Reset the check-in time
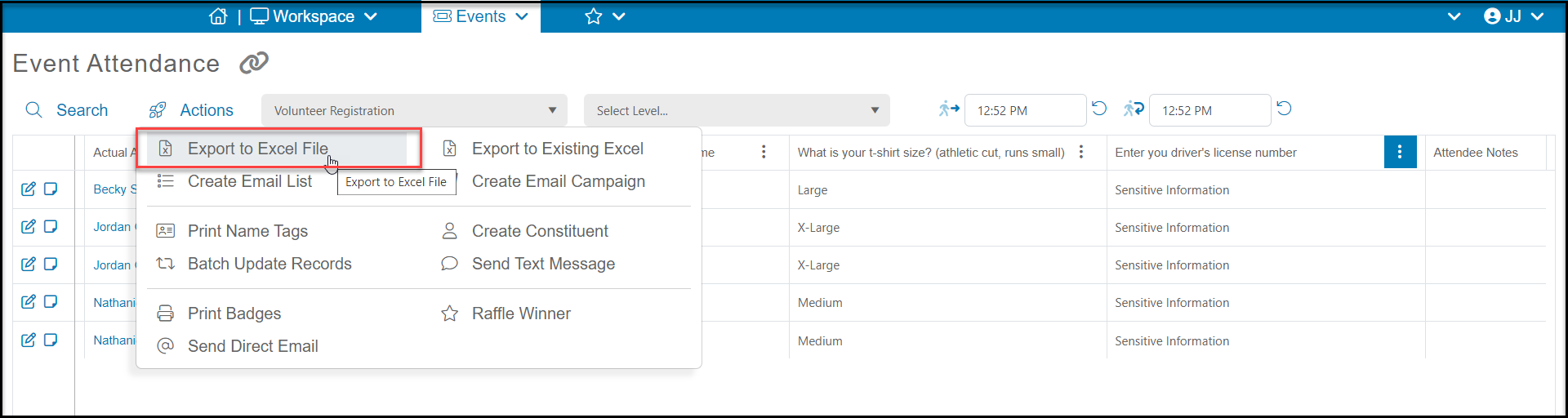The image size is (1568, 418). 1099,109
